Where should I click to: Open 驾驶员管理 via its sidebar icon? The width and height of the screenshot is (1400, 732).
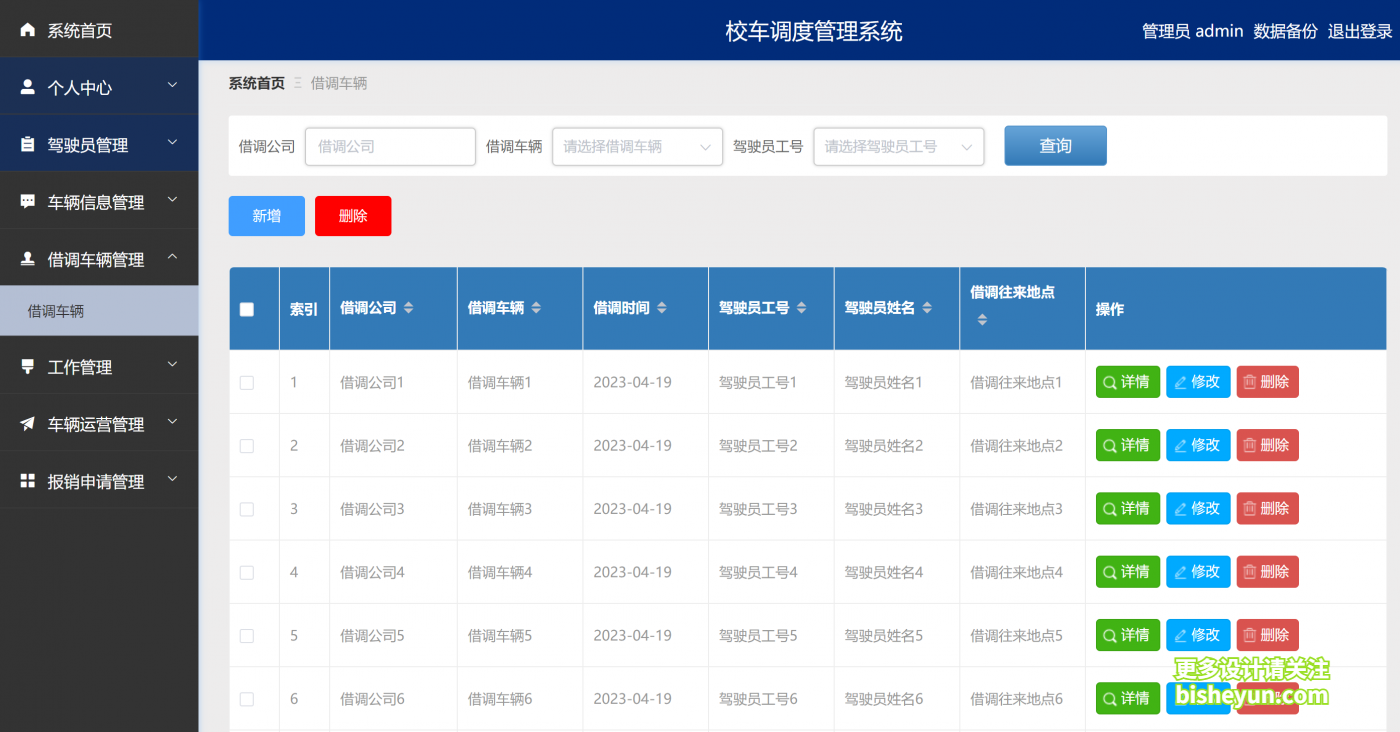(27, 143)
